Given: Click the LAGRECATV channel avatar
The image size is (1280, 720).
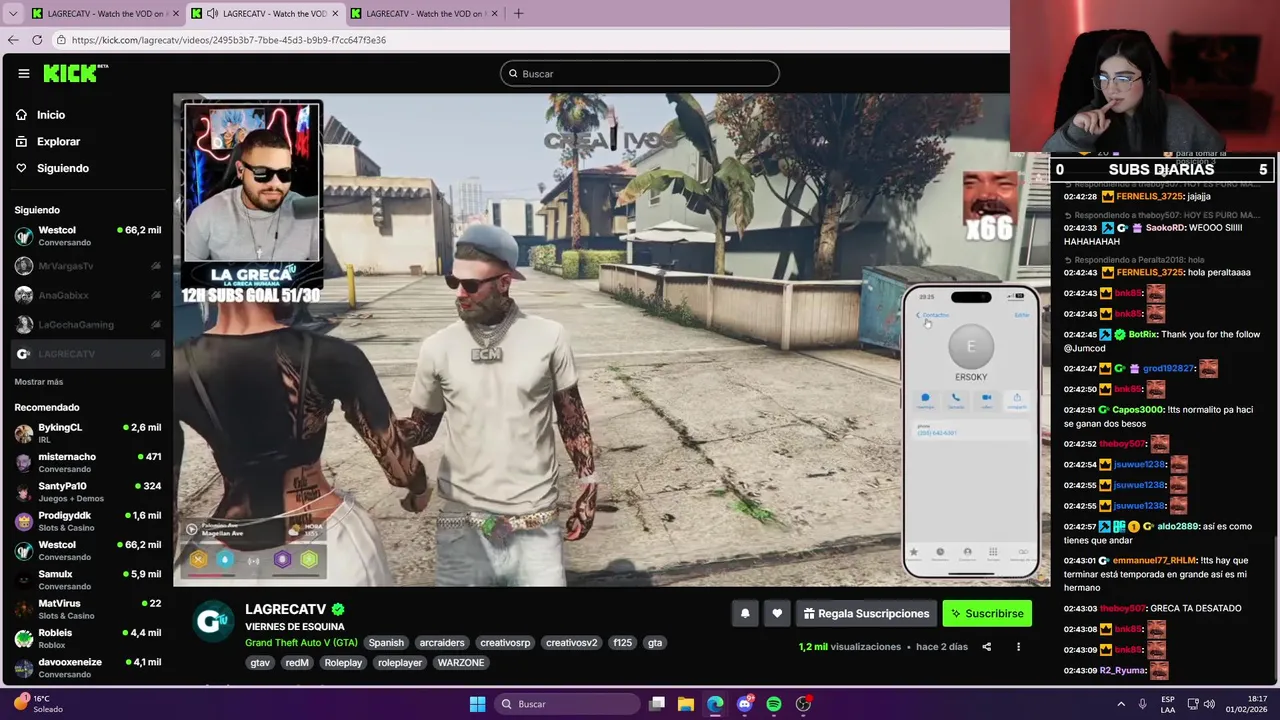Looking at the screenshot, I should [x=212, y=621].
